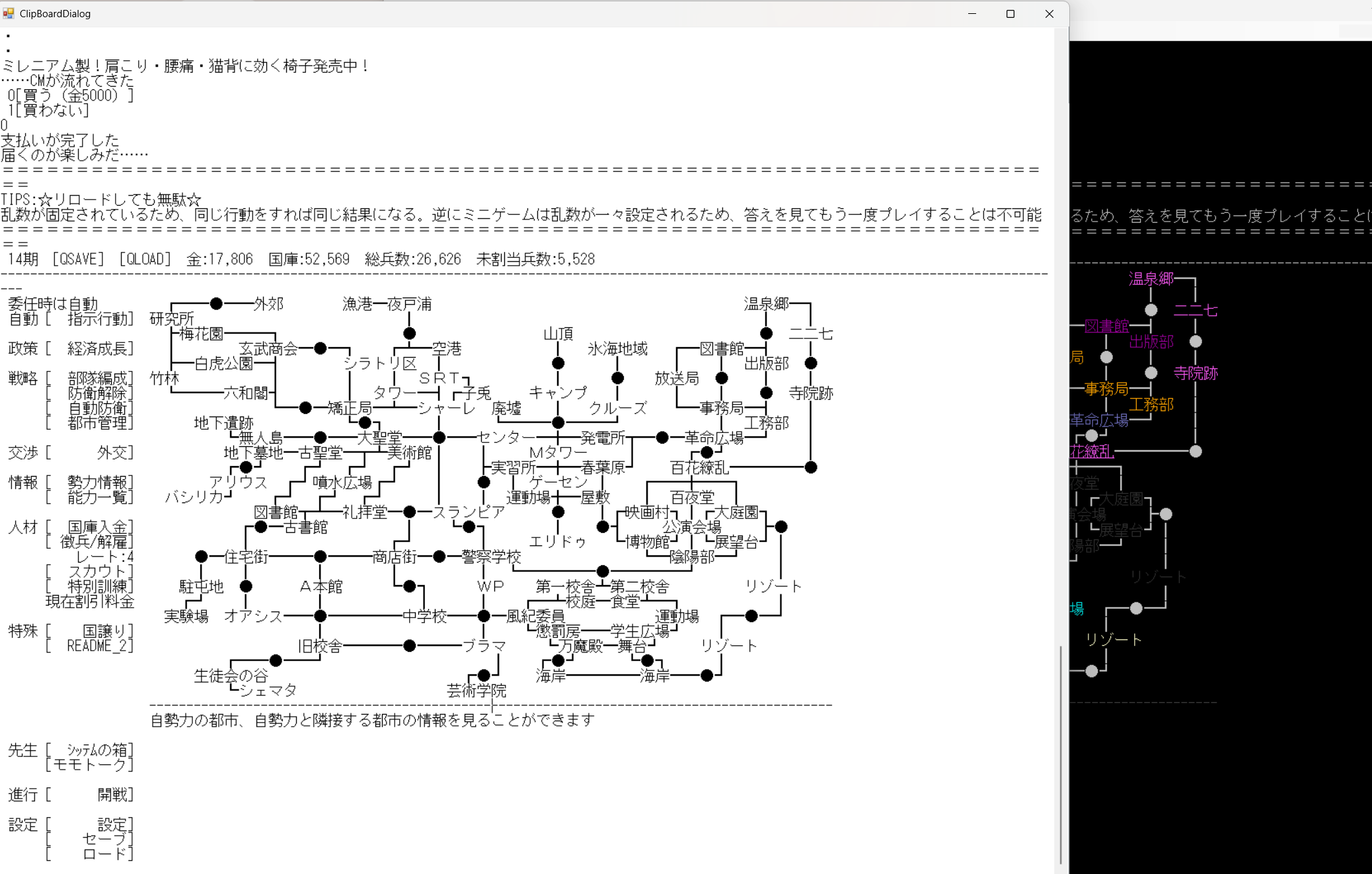
Task: Click the gray node right of 花繚乱 in black panel
Action: (1195, 452)
